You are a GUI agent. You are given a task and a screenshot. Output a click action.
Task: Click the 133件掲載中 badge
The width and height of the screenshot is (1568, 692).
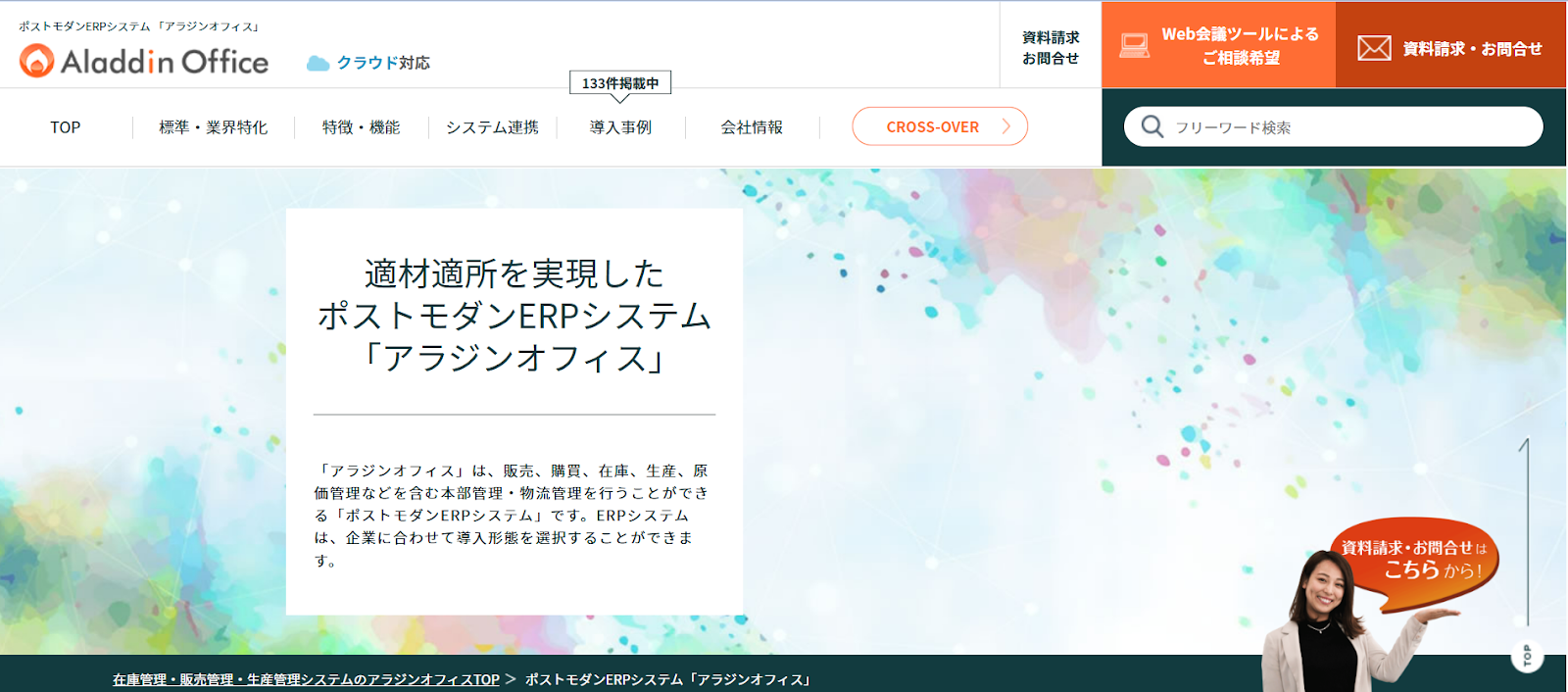(620, 83)
